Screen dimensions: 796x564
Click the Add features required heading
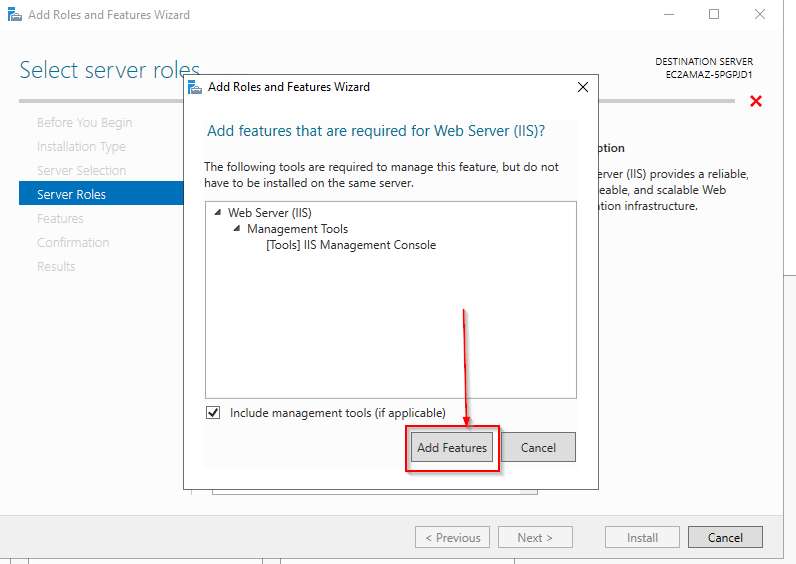coord(376,130)
